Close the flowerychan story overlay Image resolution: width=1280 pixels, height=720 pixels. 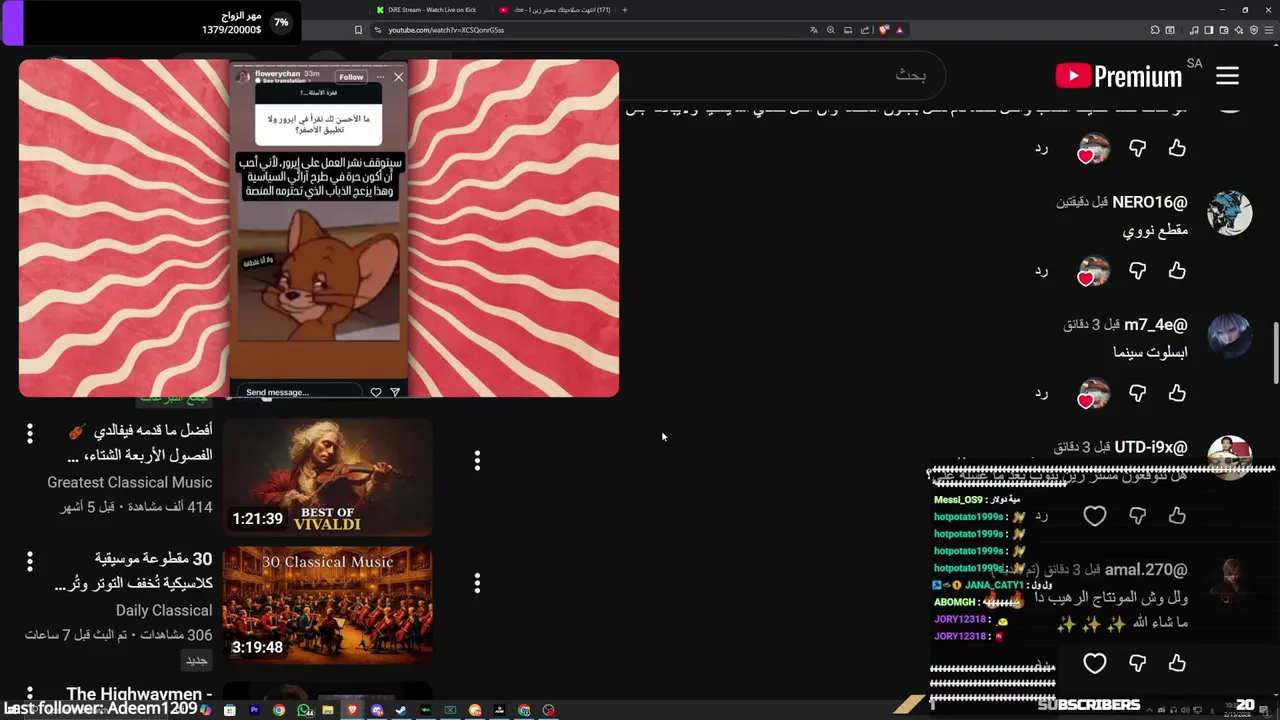(x=398, y=76)
